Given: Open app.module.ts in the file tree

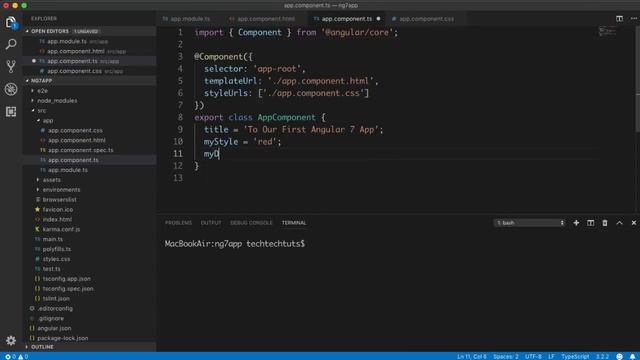Looking at the screenshot, I should [x=67, y=170].
